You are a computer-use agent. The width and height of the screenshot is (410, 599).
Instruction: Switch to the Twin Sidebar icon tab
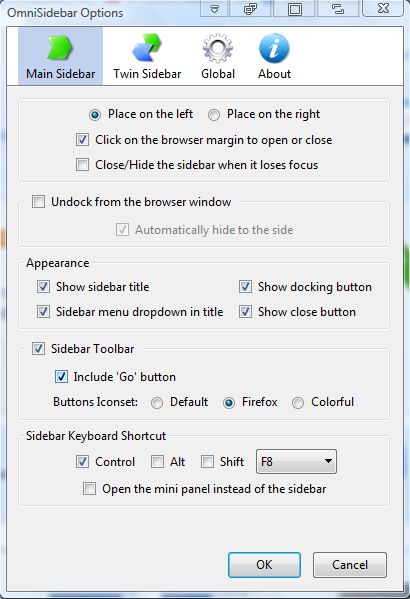tap(147, 56)
